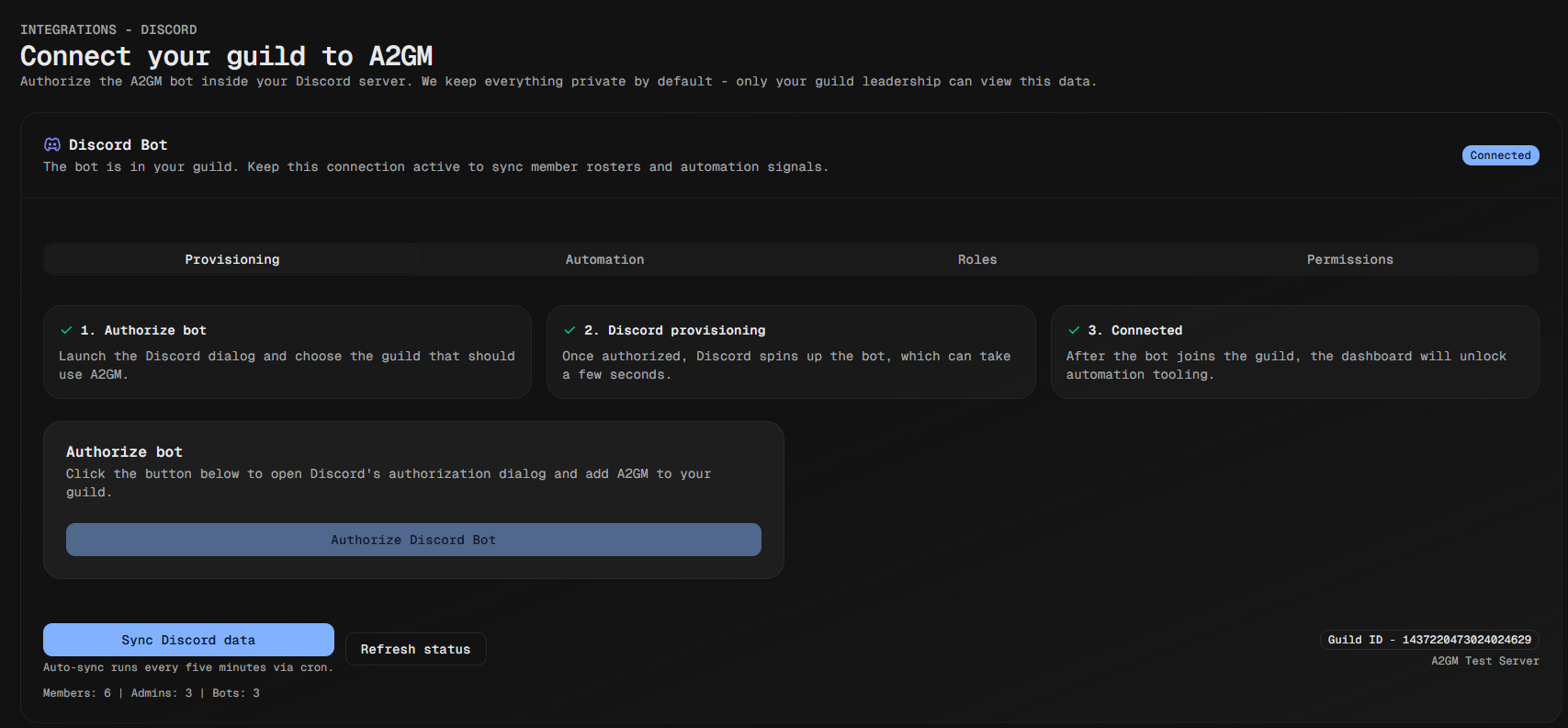This screenshot has width=1568, height=728.
Task: Click the 'Members: 6 | Admins: 3 | Bots: 3' stats line
Action: tap(152, 693)
